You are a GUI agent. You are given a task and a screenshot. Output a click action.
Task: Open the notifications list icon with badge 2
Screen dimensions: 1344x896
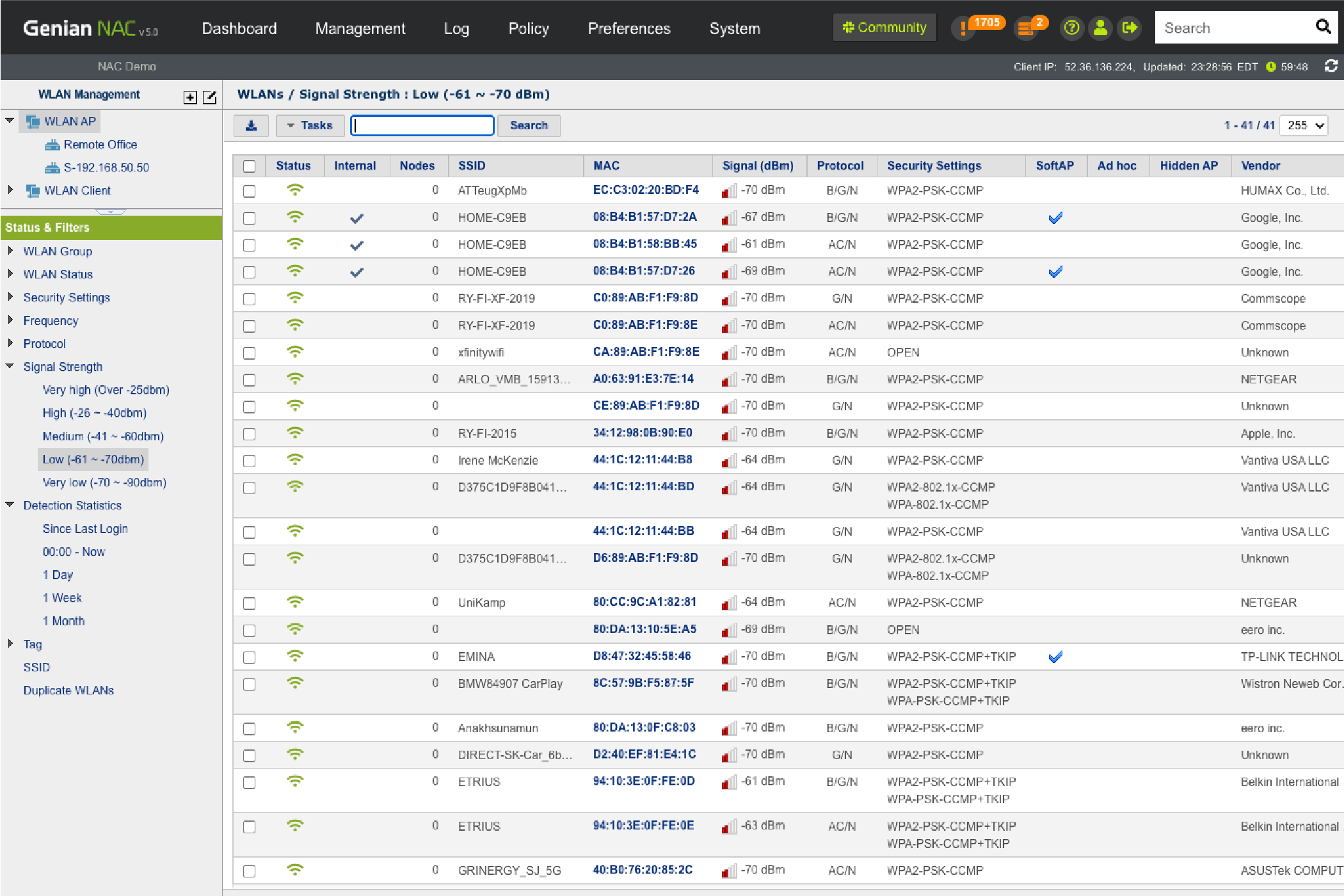point(1027,28)
